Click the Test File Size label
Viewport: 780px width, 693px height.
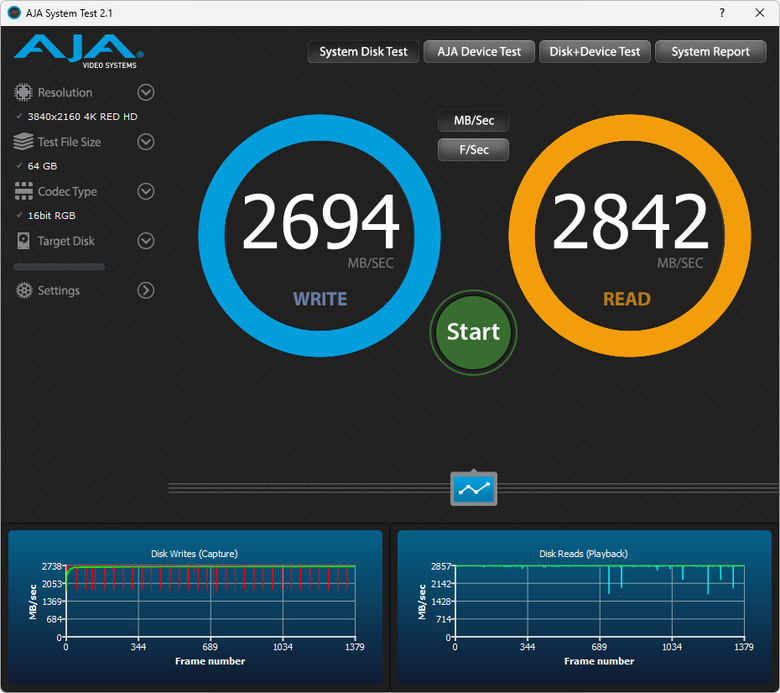coord(70,142)
